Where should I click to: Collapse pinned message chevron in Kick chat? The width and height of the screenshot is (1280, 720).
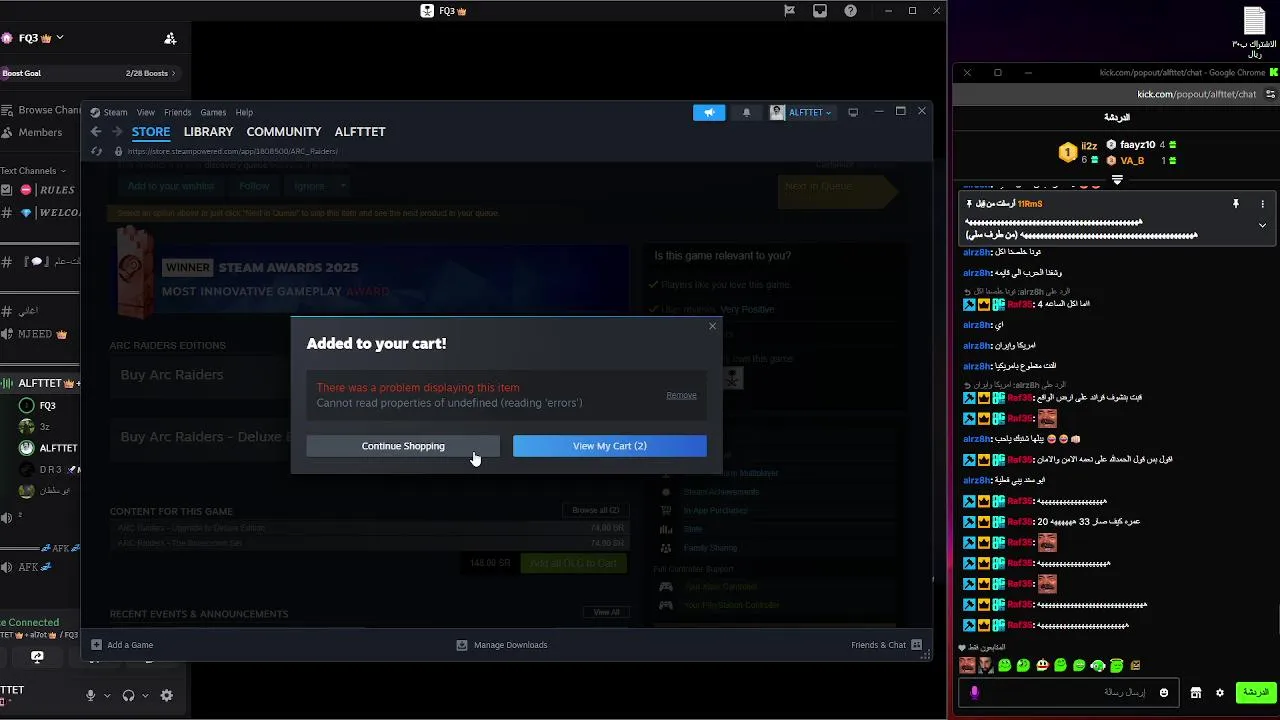coord(1262,226)
